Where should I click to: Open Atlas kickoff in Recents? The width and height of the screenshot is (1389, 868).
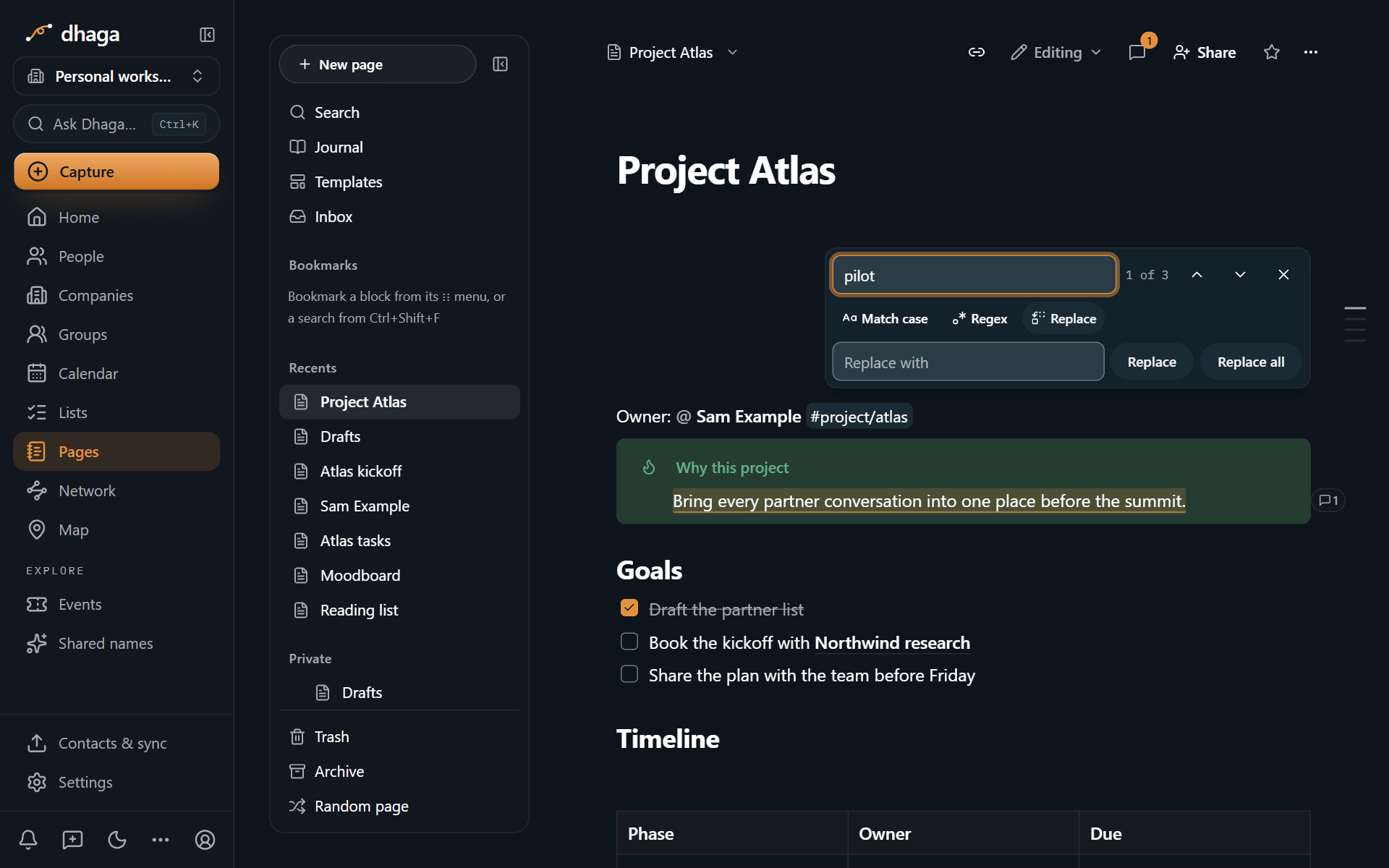(x=399, y=471)
